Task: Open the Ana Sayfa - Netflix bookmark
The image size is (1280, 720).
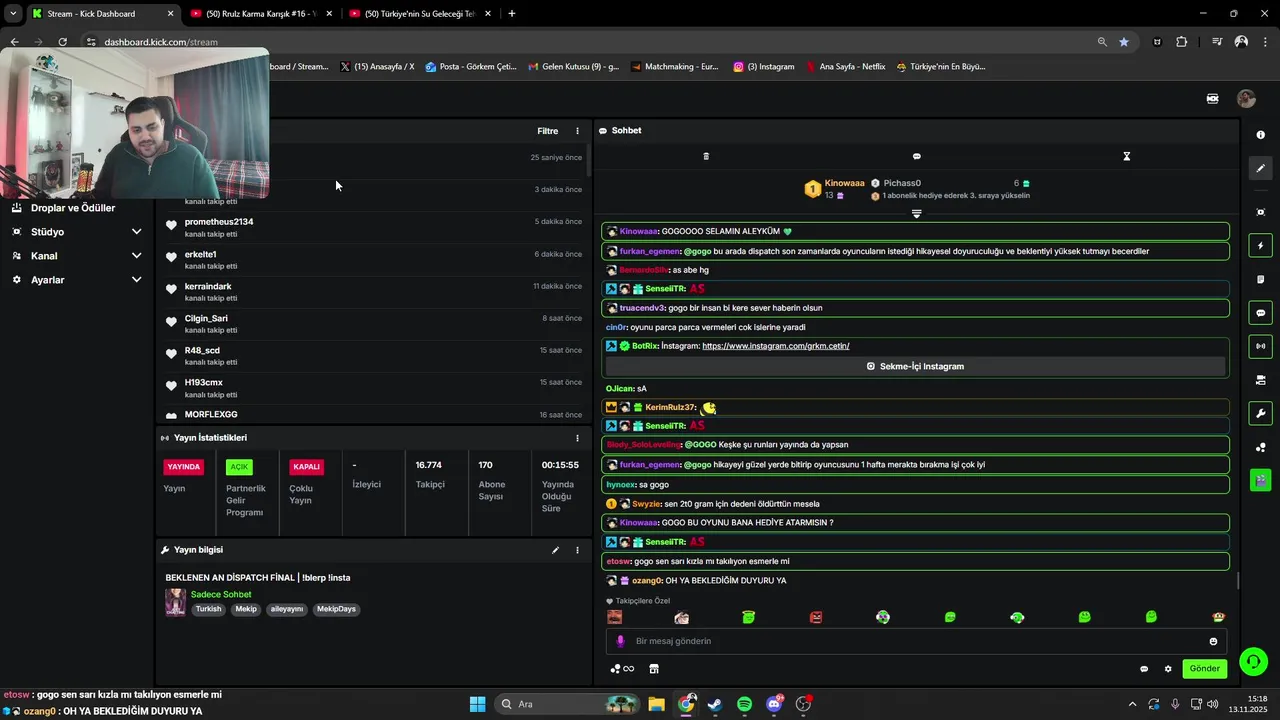Action: [846, 67]
